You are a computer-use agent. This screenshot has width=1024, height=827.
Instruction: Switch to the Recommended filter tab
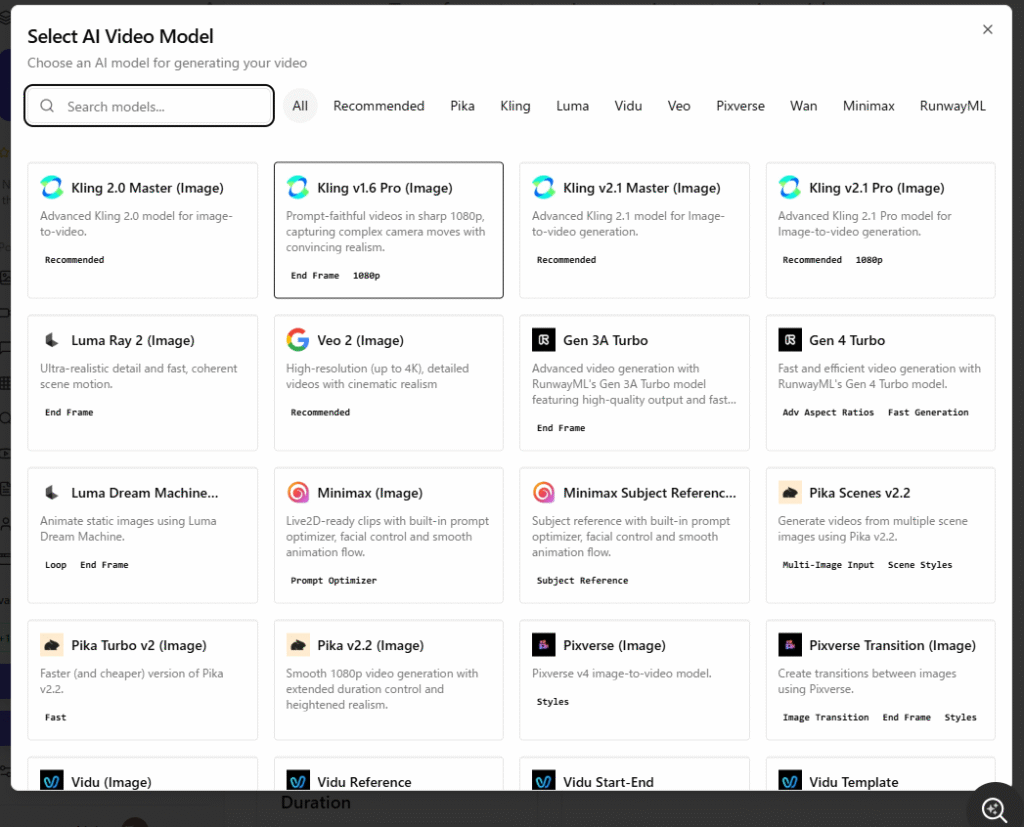coord(379,106)
